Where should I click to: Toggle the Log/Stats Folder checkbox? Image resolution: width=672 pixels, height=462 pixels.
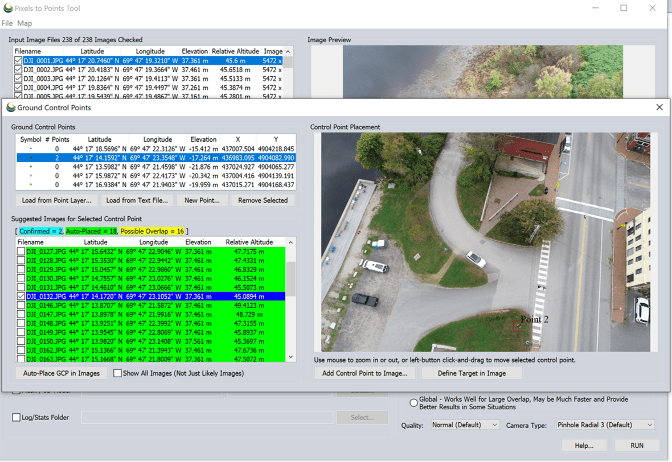coord(16,417)
